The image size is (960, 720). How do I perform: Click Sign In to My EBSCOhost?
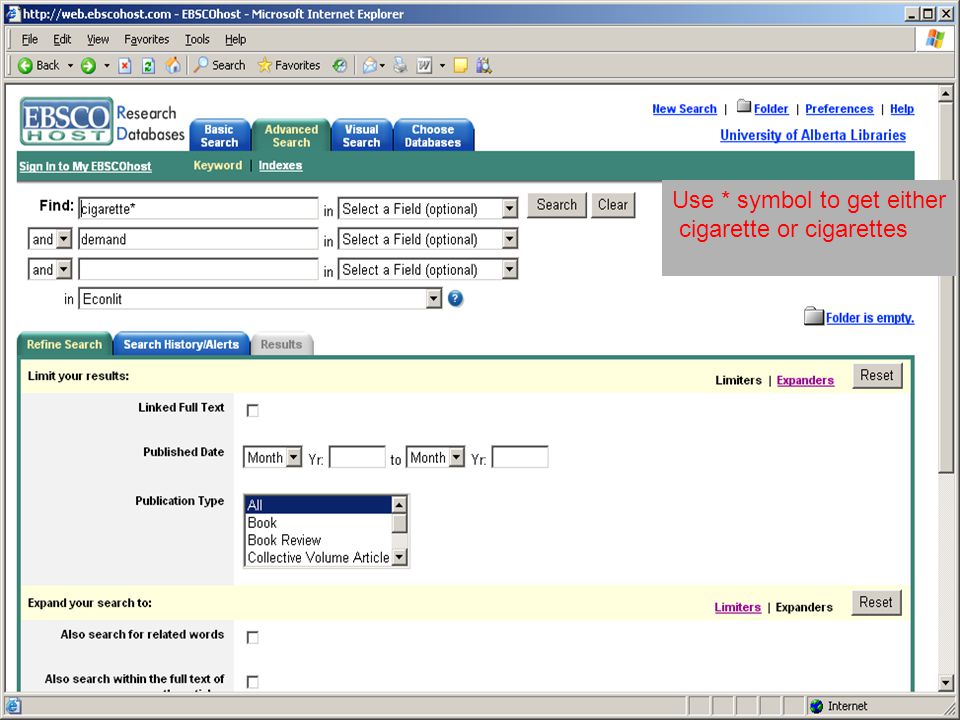tap(85, 166)
